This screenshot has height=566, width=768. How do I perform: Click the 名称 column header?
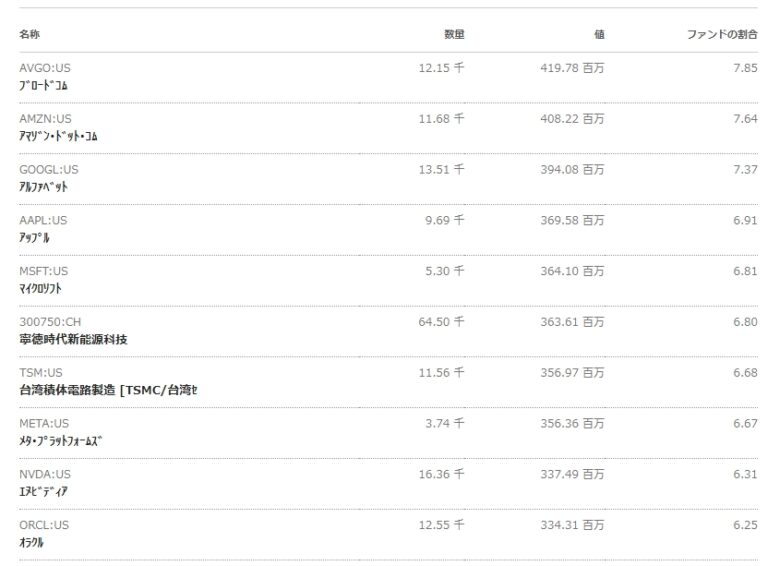[x=29, y=35]
